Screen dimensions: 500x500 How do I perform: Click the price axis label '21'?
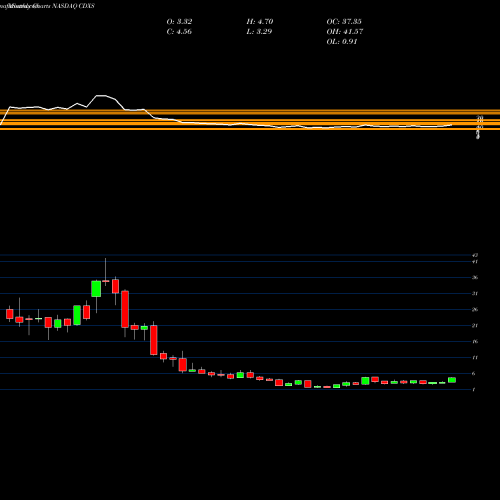475,326
